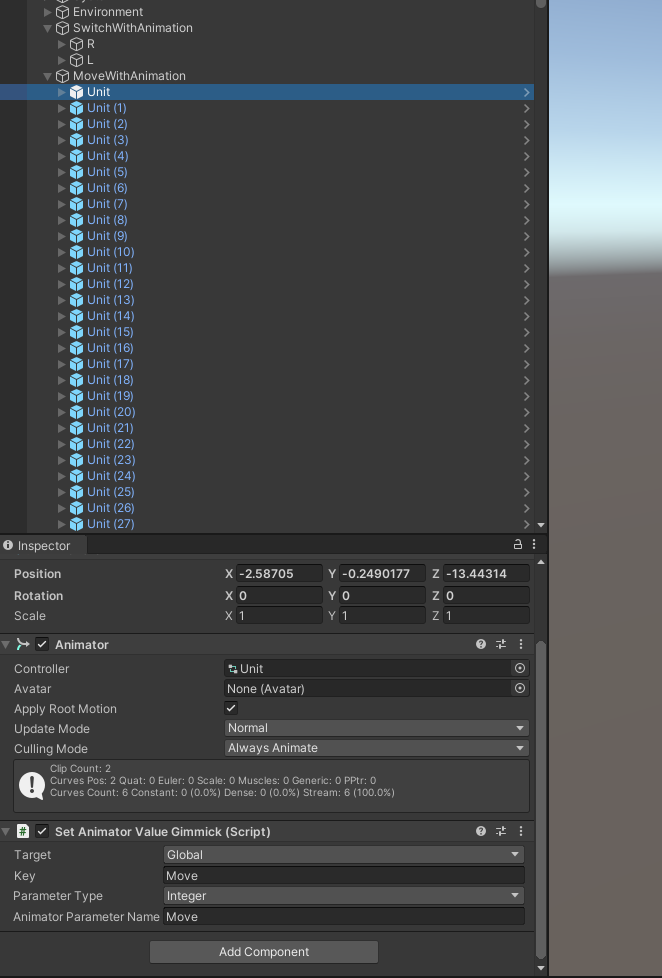The height and width of the screenshot is (978, 662).
Task: Click the Position Y field
Action: click(x=382, y=574)
